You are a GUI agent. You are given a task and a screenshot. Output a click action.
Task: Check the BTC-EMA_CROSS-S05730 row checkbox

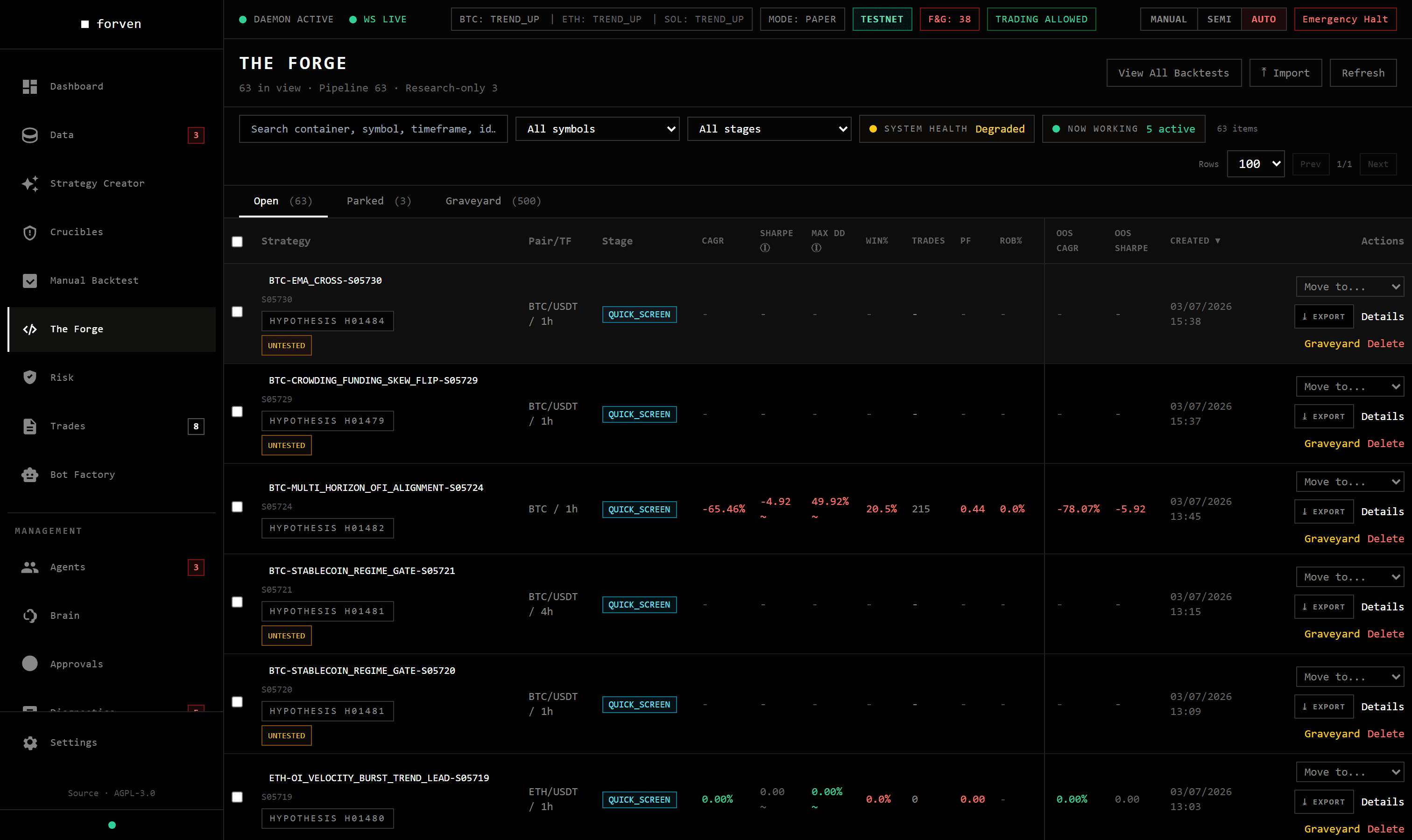(237, 312)
